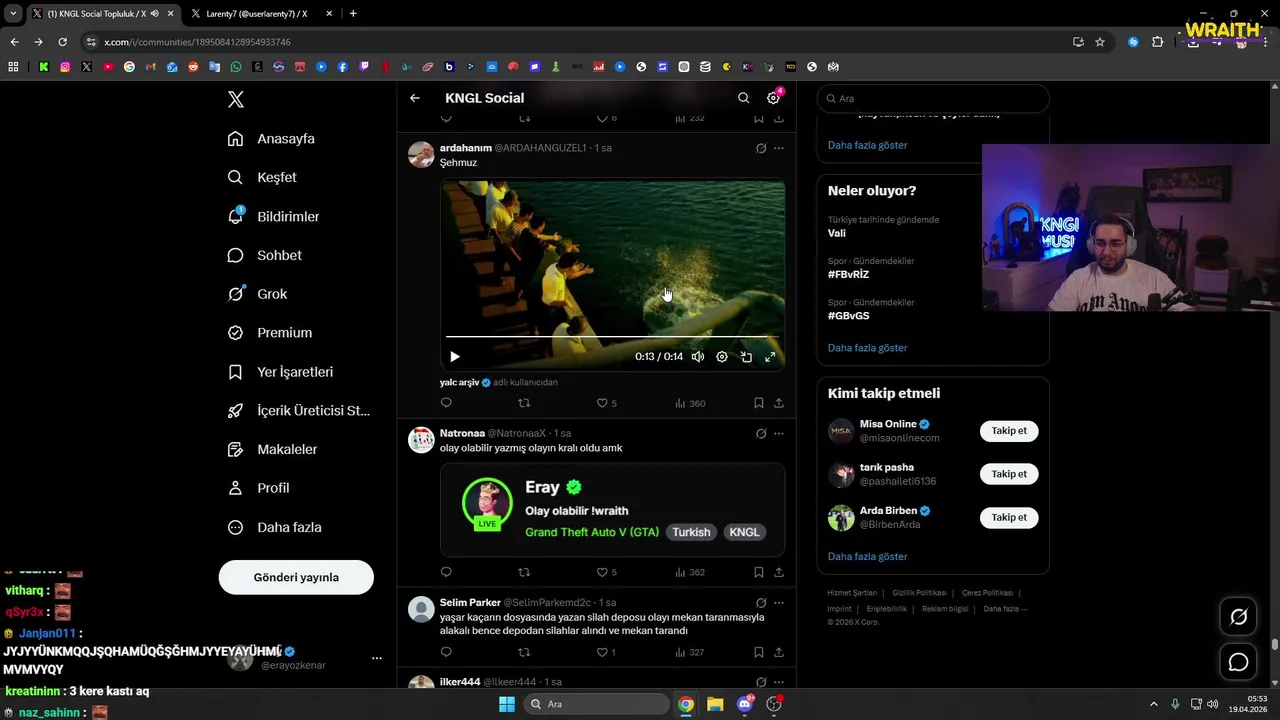Open Windows Start menu
The width and height of the screenshot is (1280, 720).
click(507, 704)
